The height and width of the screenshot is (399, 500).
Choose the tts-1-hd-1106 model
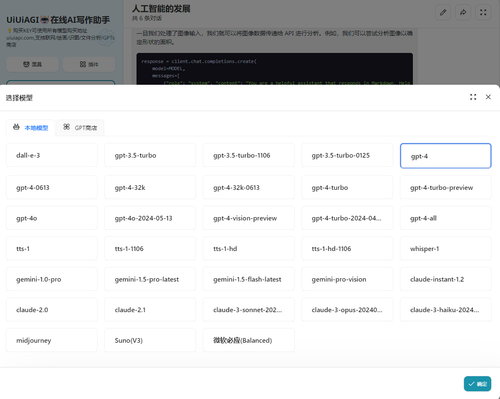[347, 248]
